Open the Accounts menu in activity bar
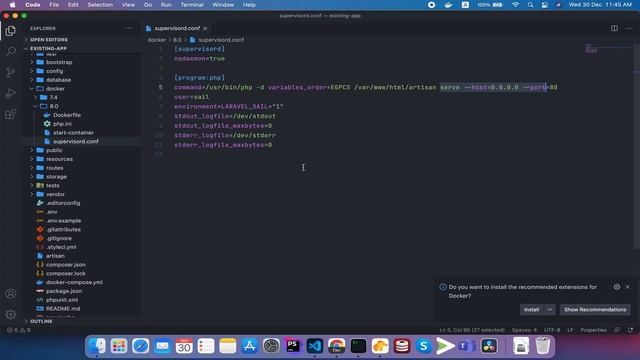The image size is (640, 360). coord(11,294)
